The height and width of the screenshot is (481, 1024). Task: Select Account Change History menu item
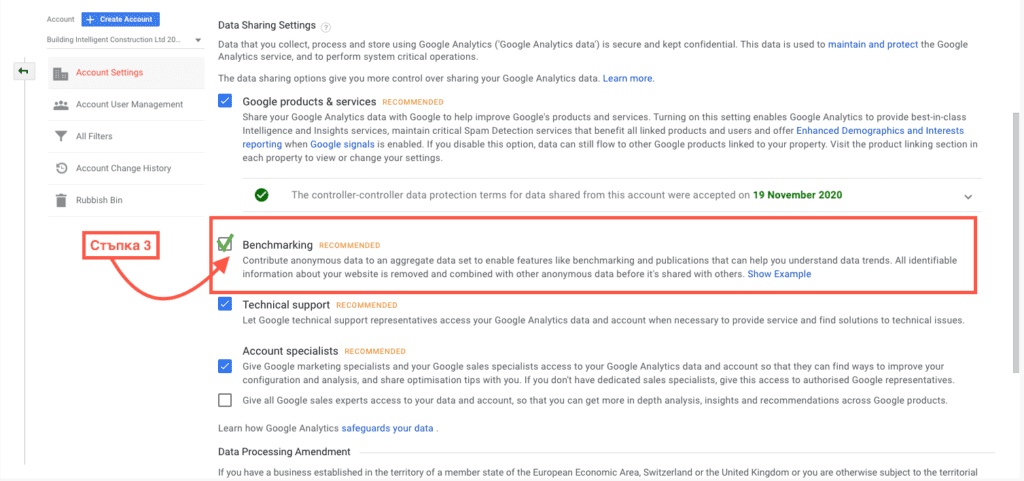[x=123, y=169]
